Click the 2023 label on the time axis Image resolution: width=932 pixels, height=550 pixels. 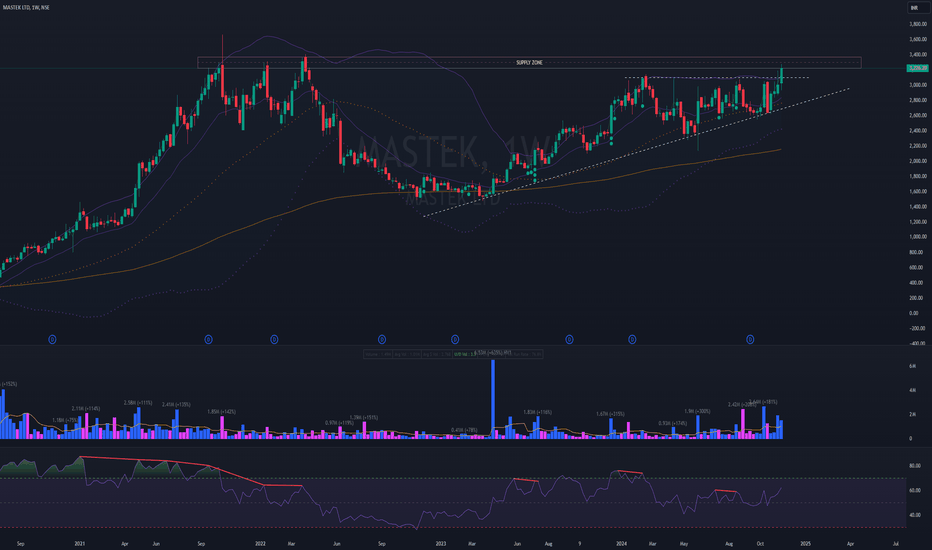[x=440, y=543]
